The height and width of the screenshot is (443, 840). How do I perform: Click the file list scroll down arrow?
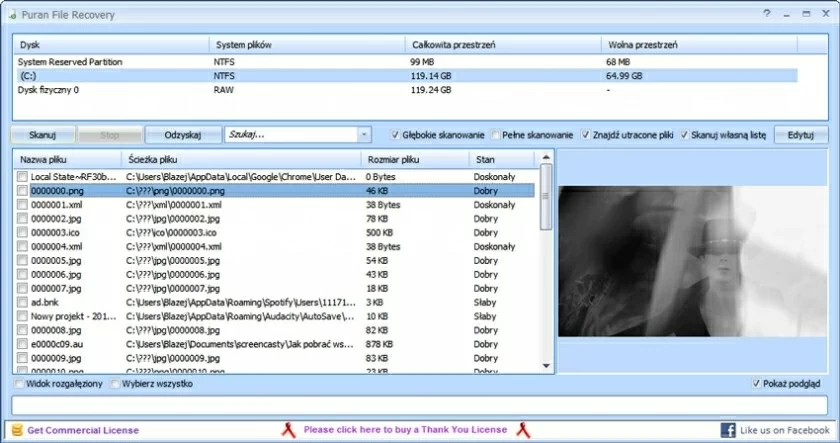coord(546,366)
